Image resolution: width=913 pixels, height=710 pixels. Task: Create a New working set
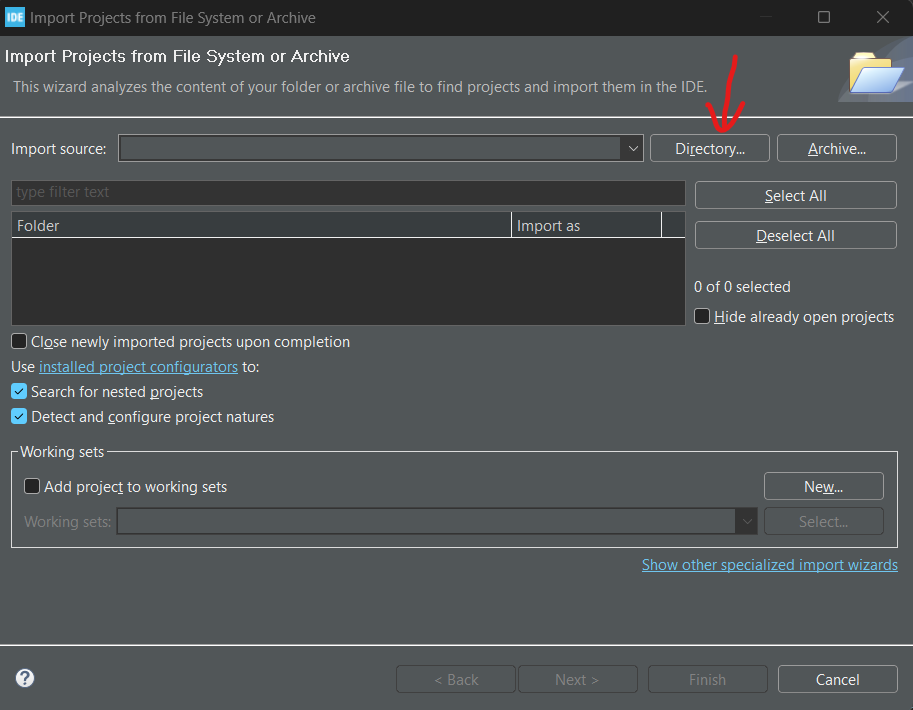[x=823, y=486]
